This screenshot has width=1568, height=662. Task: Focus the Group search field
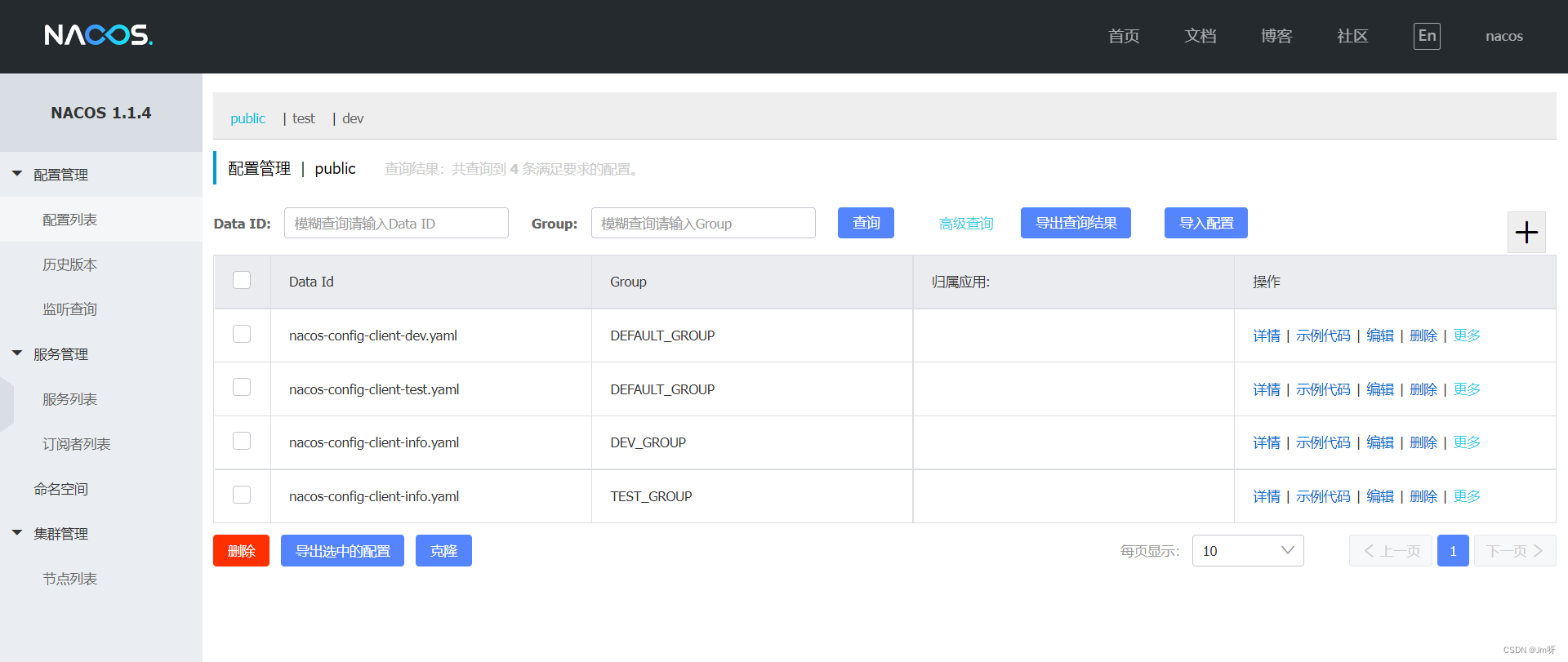click(703, 223)
